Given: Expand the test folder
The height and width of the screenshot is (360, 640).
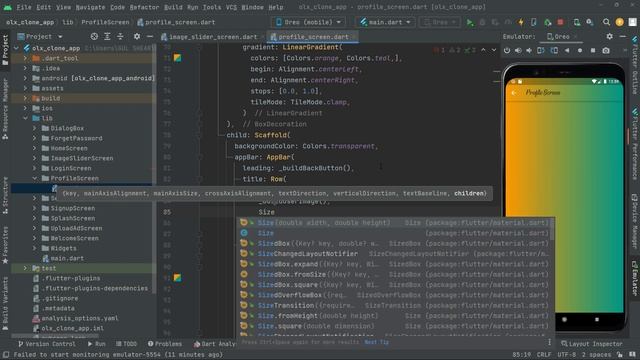Looking at the screenshot, I should (x=26, y=268).
